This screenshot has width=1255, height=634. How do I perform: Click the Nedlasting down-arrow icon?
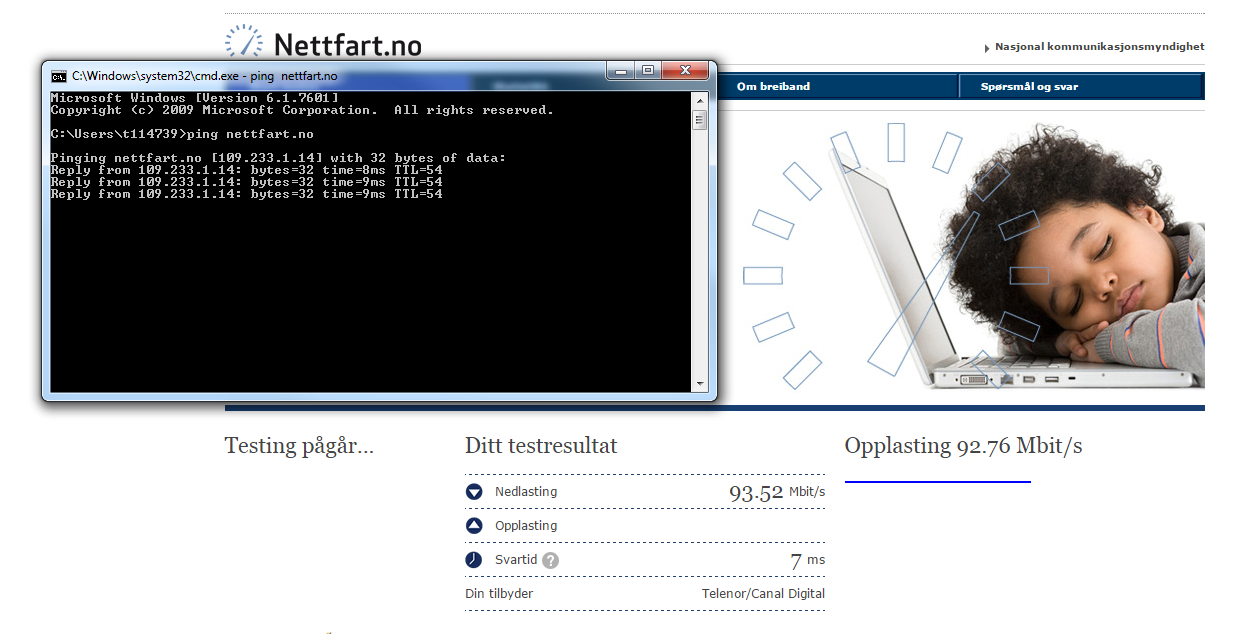click(x=474, y=492)
